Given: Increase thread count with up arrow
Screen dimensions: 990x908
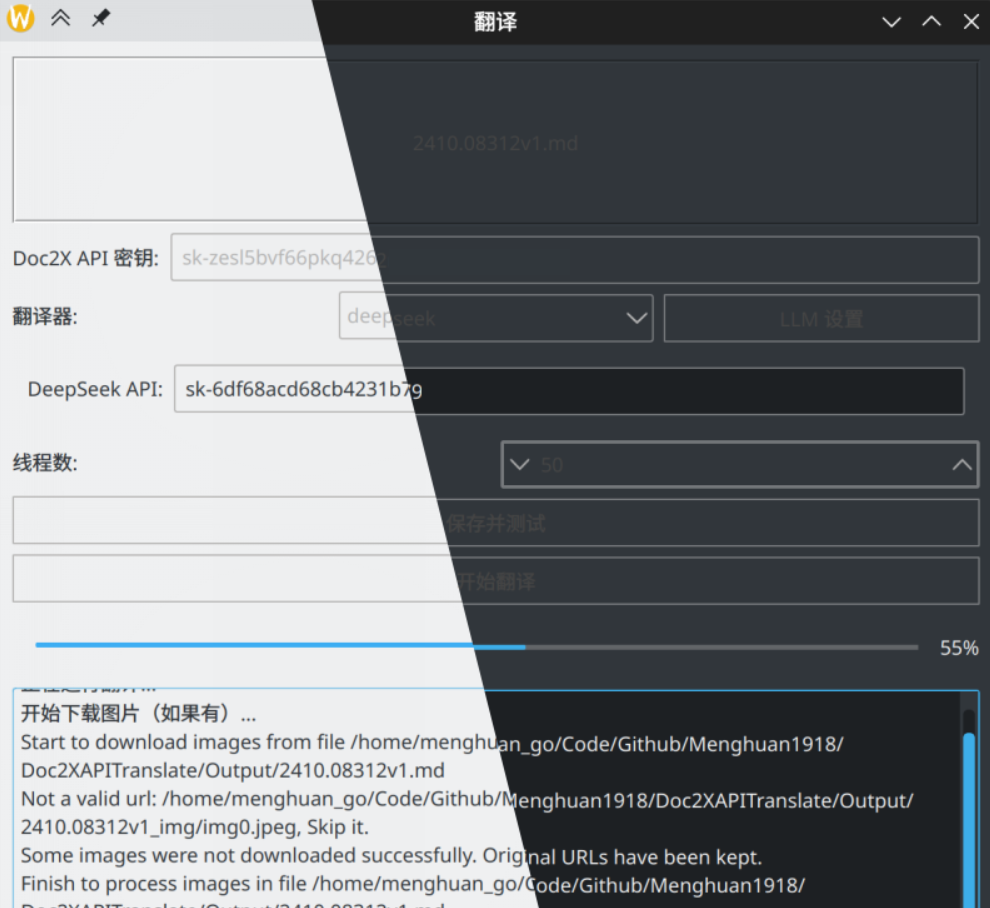Looking at the screenshot, I should (x=962, y=465).
